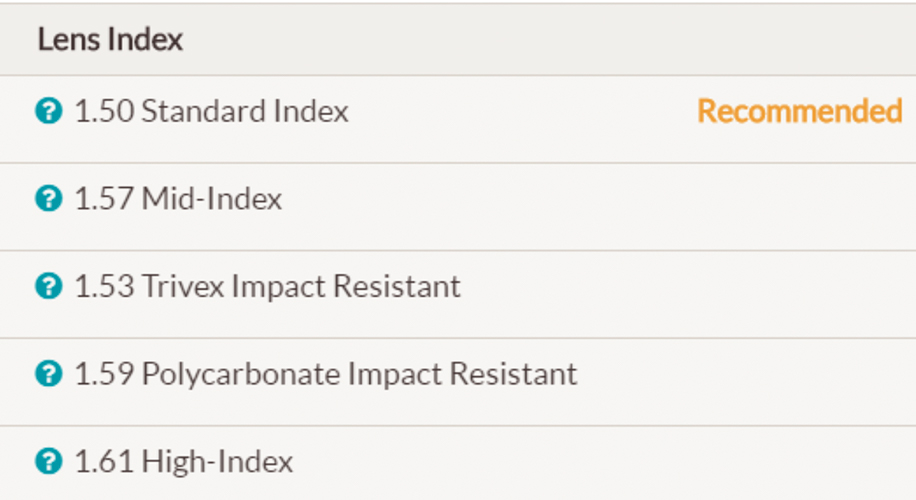The height and width of the screenshot is (500, 916).
Task: Click the '1.50' number in the first row
Action: click(104, 111)
